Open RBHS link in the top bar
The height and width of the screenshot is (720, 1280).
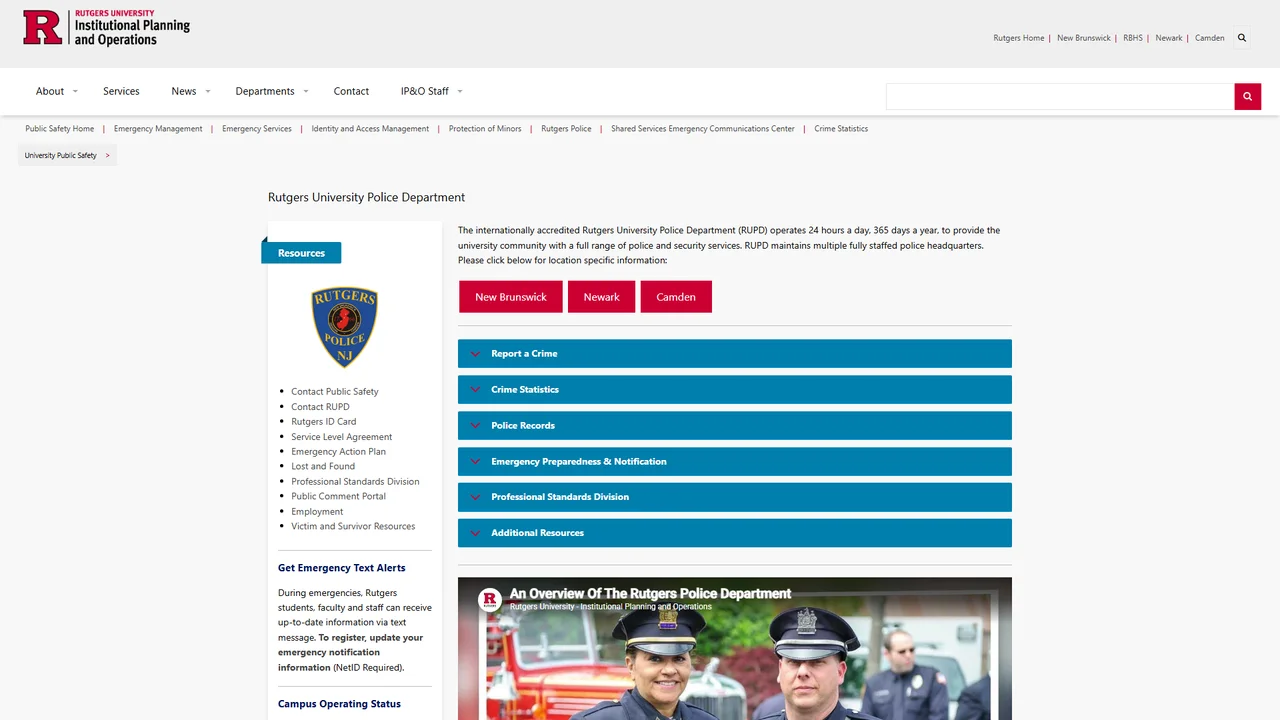[1133, 38]
